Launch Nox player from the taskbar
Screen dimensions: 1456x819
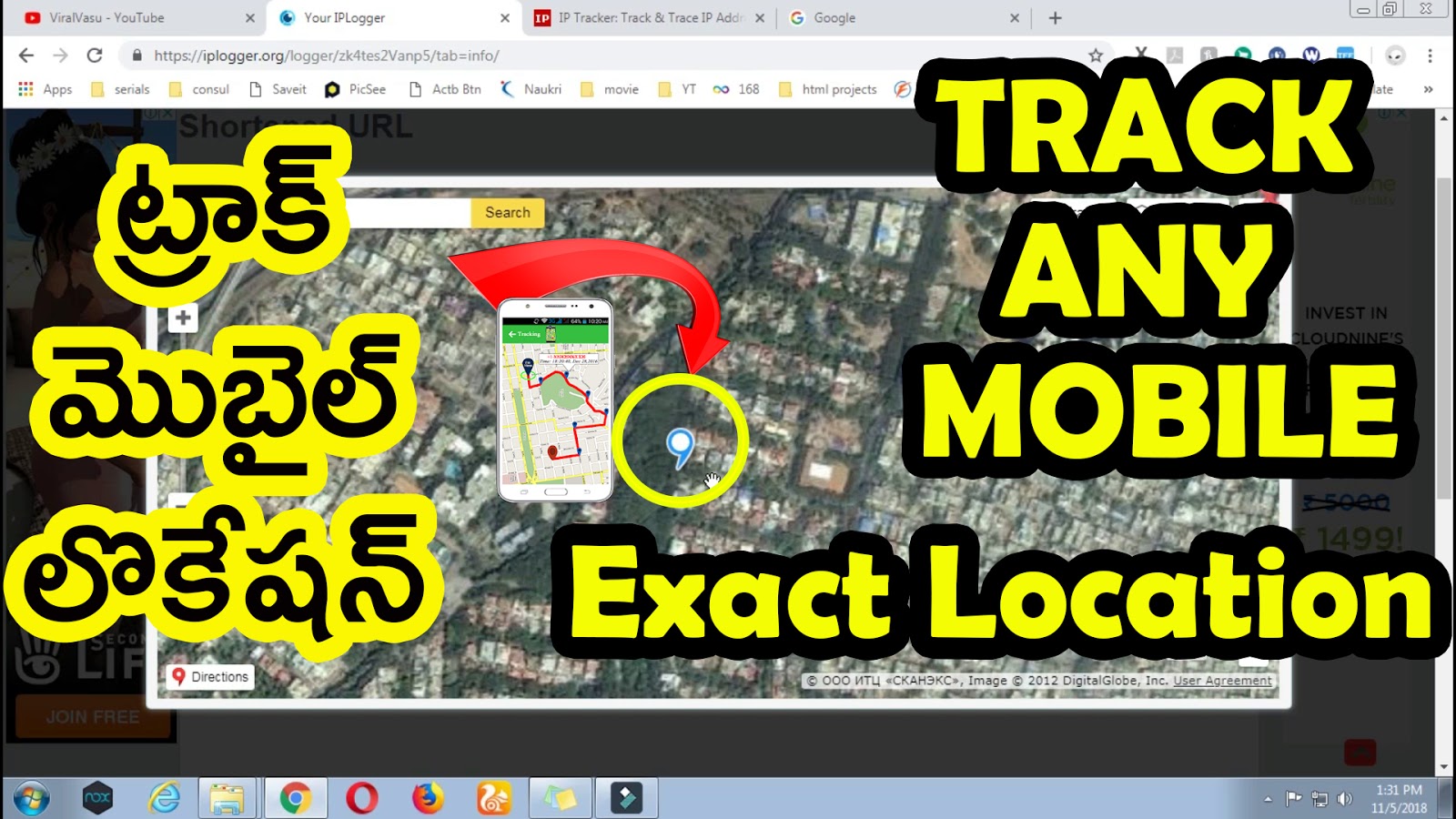(x=98, y=797)
